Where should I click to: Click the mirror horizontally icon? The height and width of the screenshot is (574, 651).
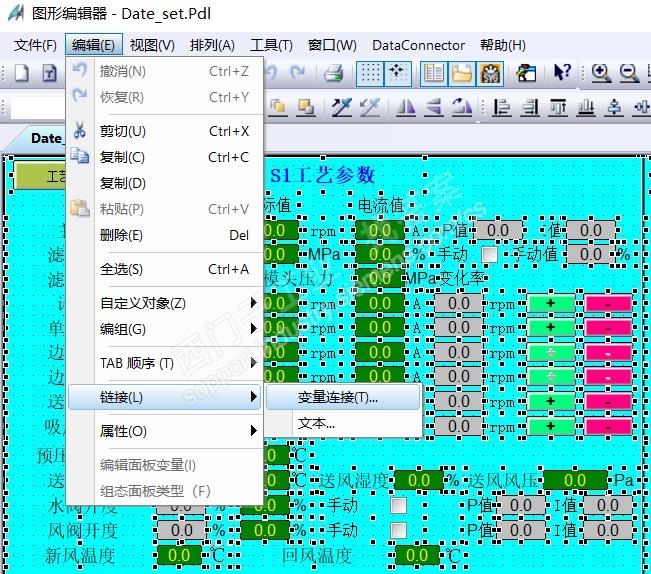406,107
